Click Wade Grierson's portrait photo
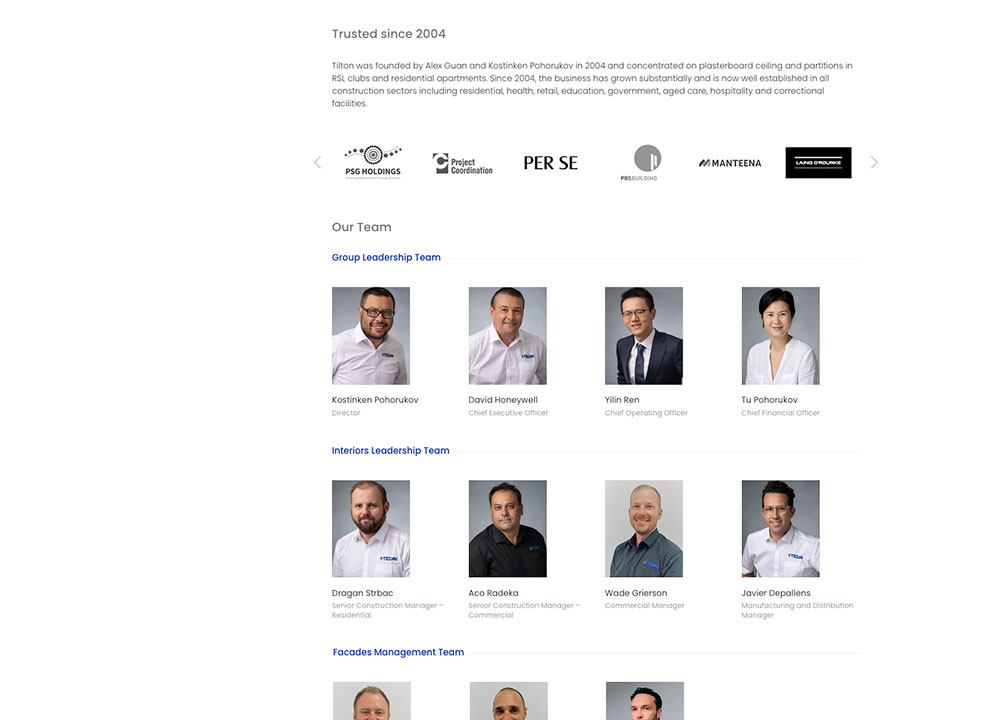 pos(643,529)
